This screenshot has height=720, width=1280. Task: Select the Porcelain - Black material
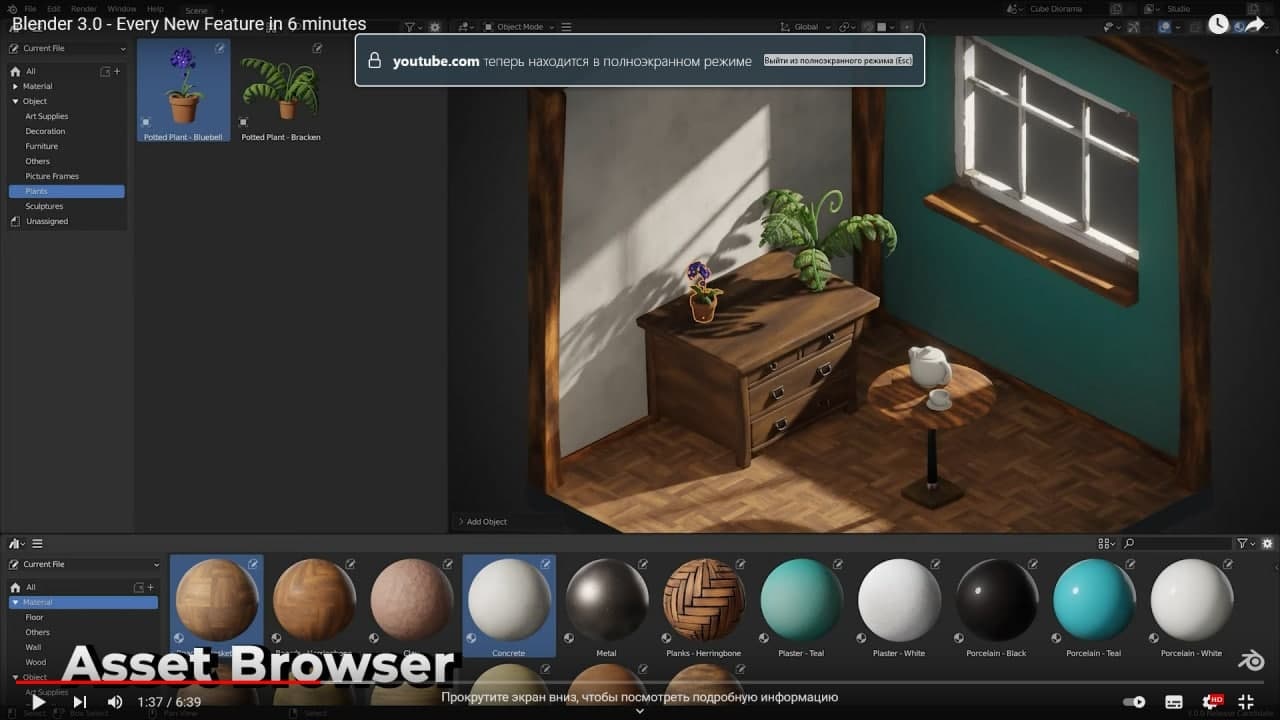[997, 606]
